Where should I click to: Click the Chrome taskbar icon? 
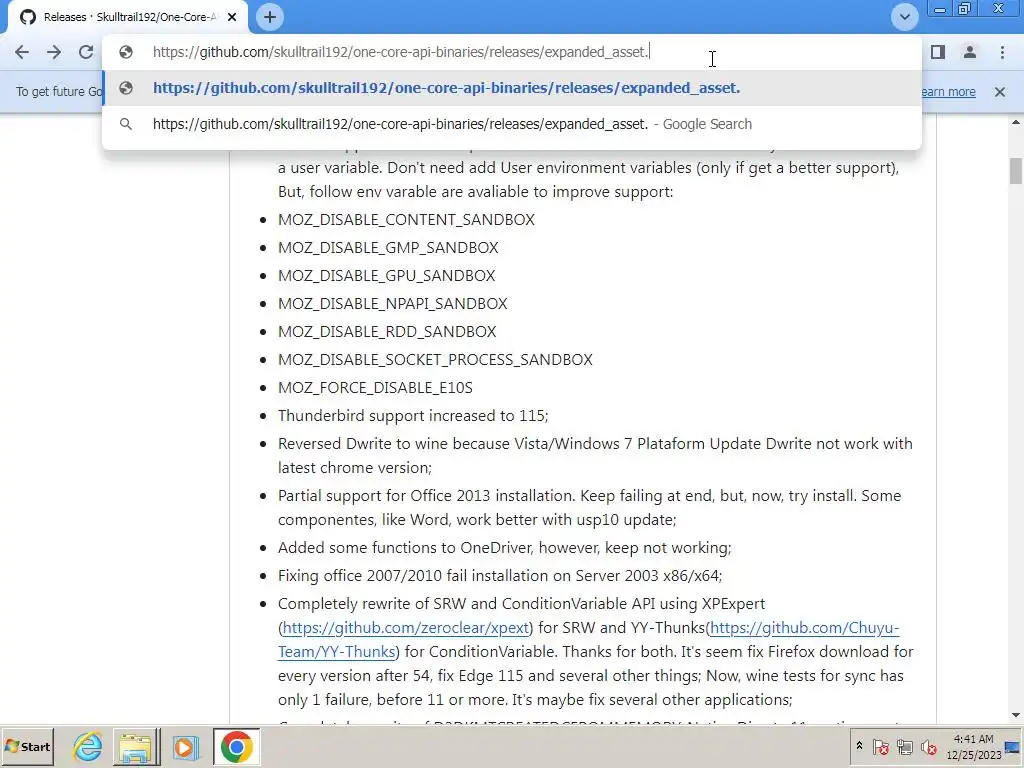(x=236, y=747)
